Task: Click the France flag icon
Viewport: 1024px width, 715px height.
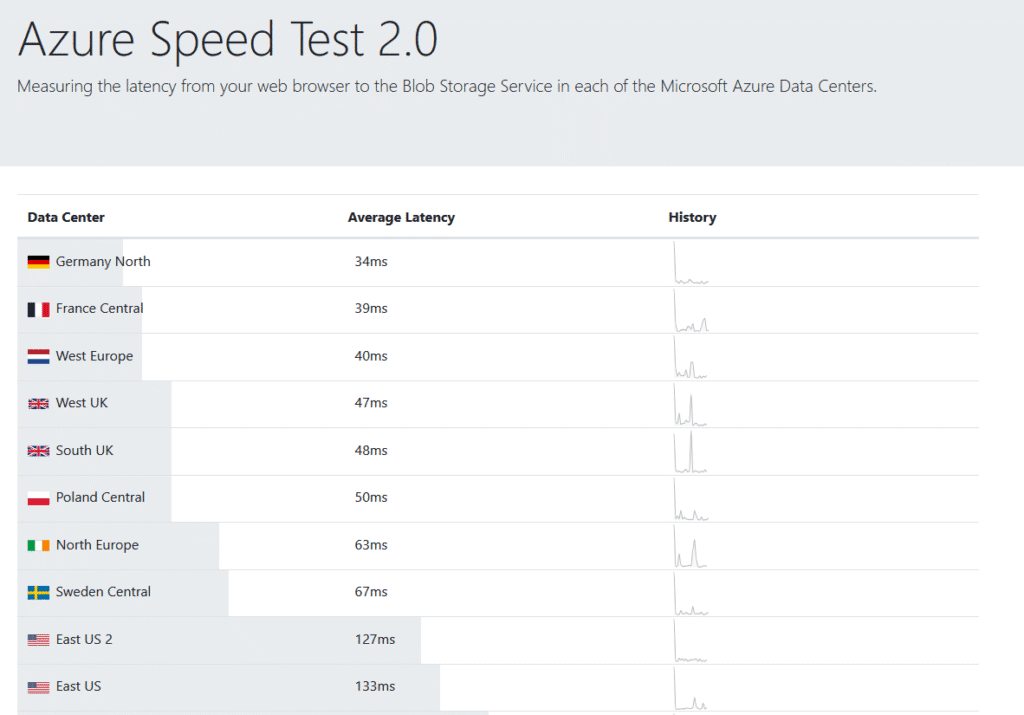Action: click(39, 310)
